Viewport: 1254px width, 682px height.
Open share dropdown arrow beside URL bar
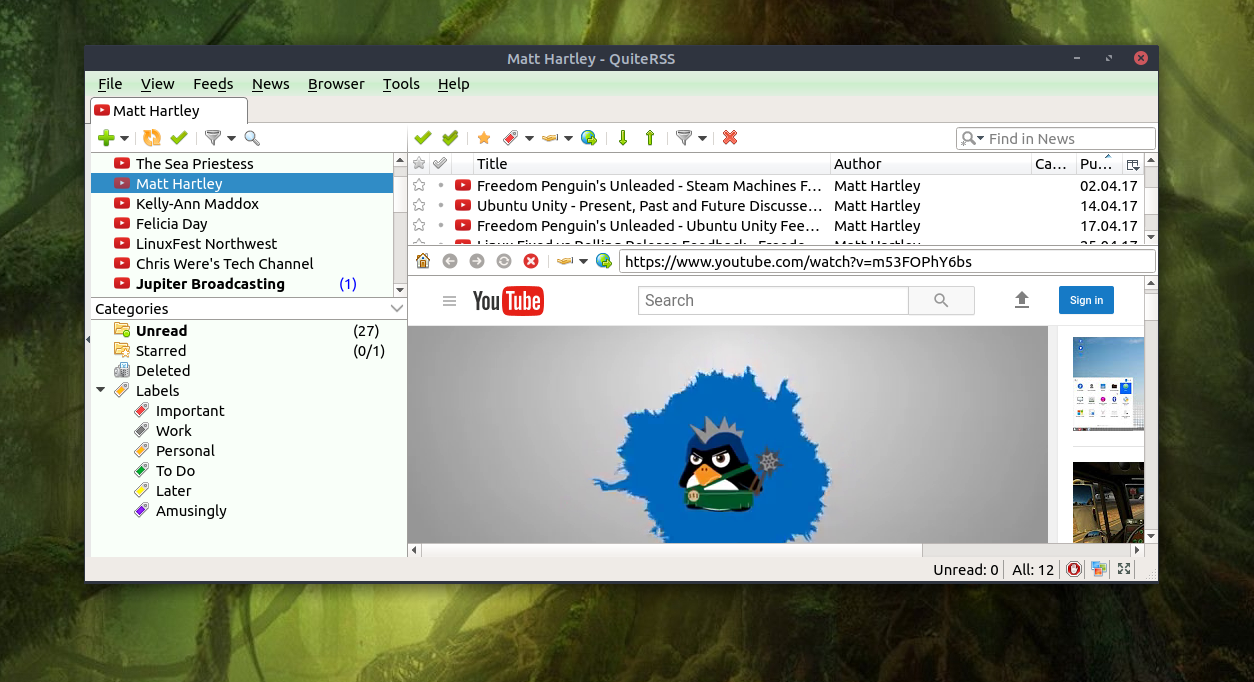[584, 262]
